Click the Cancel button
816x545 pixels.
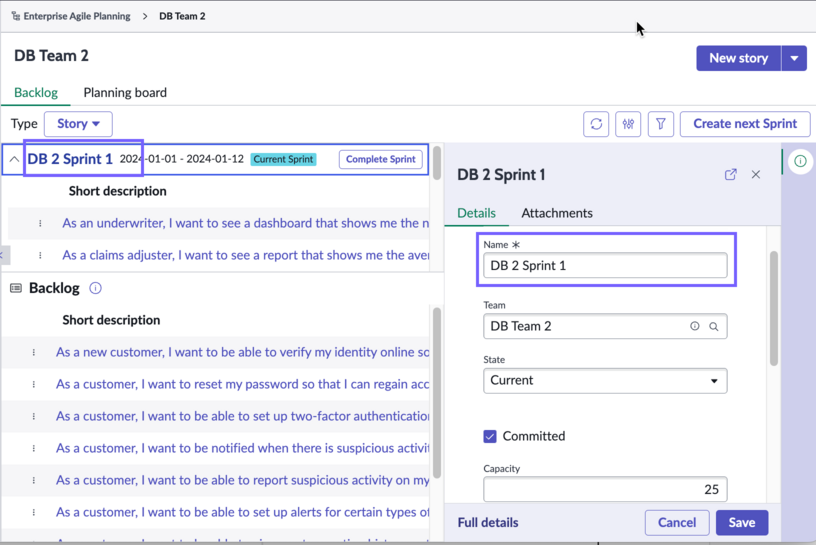pyautogui.click(x=677, y=523)
